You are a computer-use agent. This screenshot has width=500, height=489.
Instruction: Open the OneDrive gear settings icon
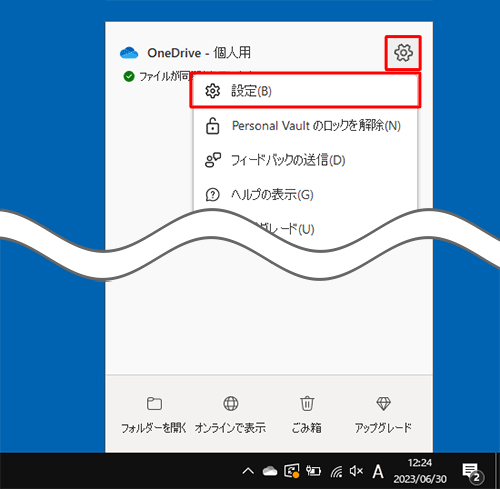click(403, 53)
